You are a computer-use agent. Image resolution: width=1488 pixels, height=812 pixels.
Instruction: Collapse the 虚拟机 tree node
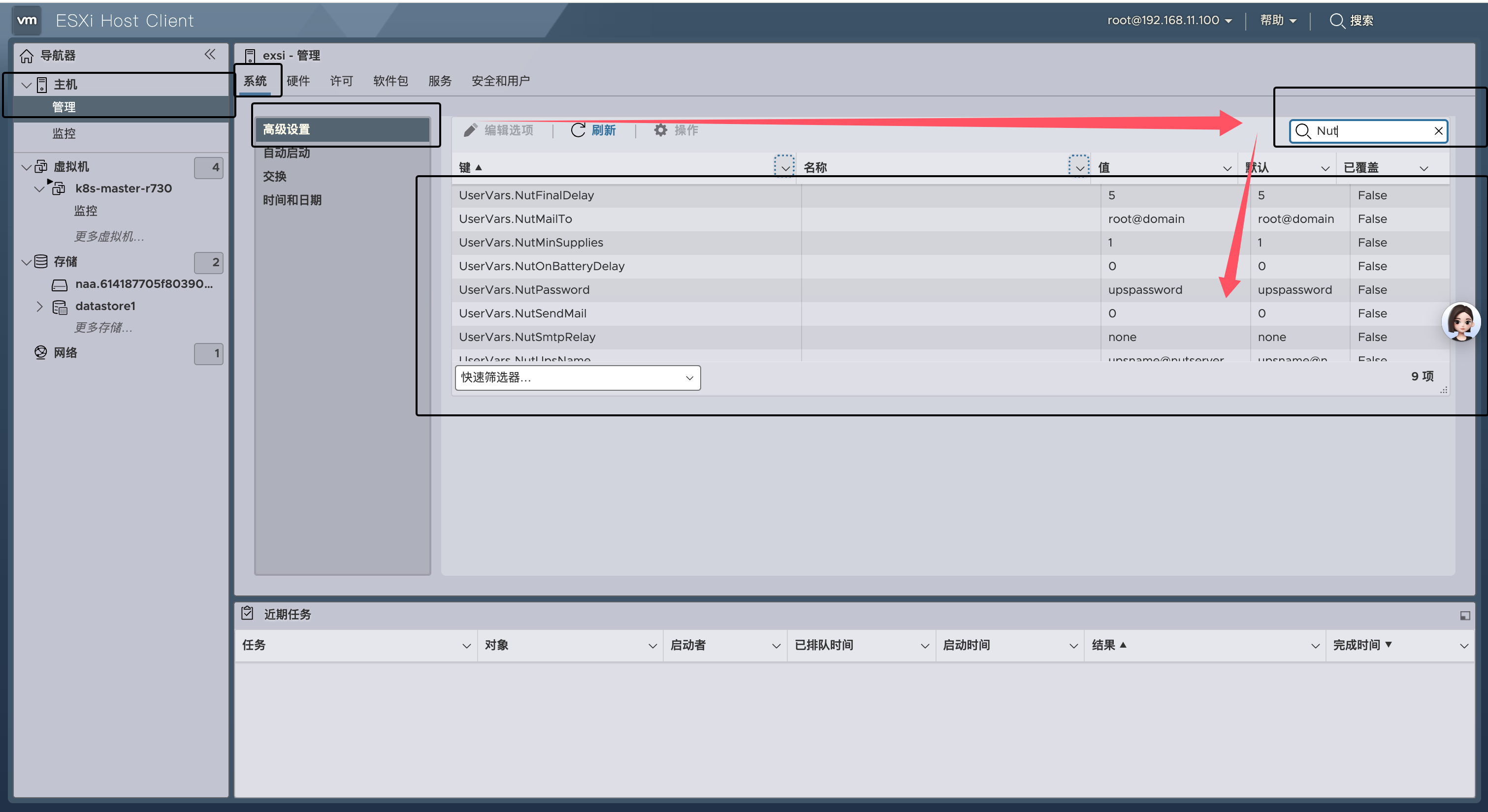(26, 167)
